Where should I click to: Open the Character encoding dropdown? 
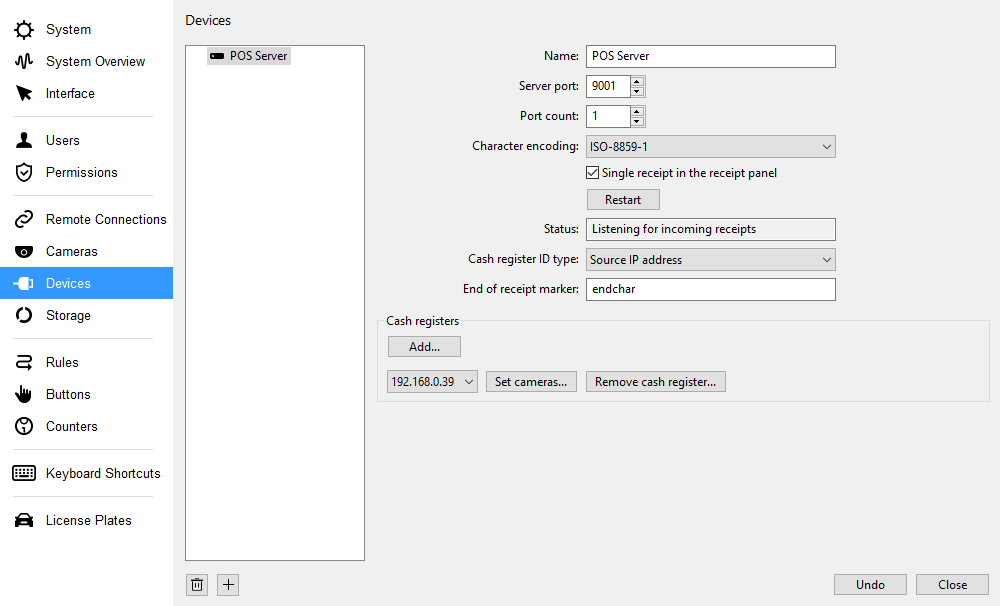[x=710, y=147]
